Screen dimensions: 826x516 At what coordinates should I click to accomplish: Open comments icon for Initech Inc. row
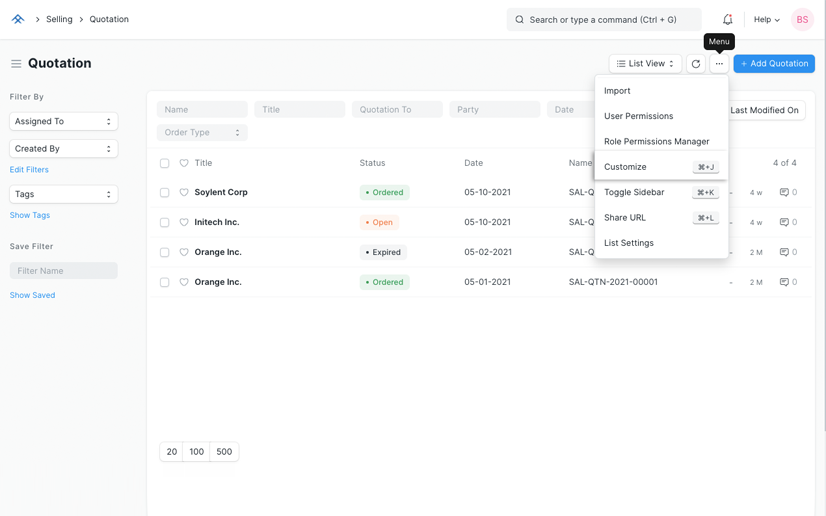click(x=784, y=222)
